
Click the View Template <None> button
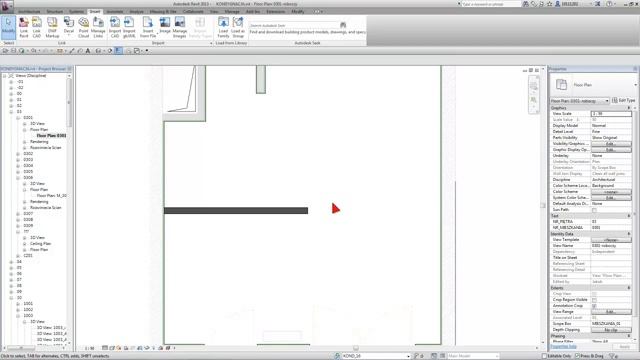pos(611,240)
